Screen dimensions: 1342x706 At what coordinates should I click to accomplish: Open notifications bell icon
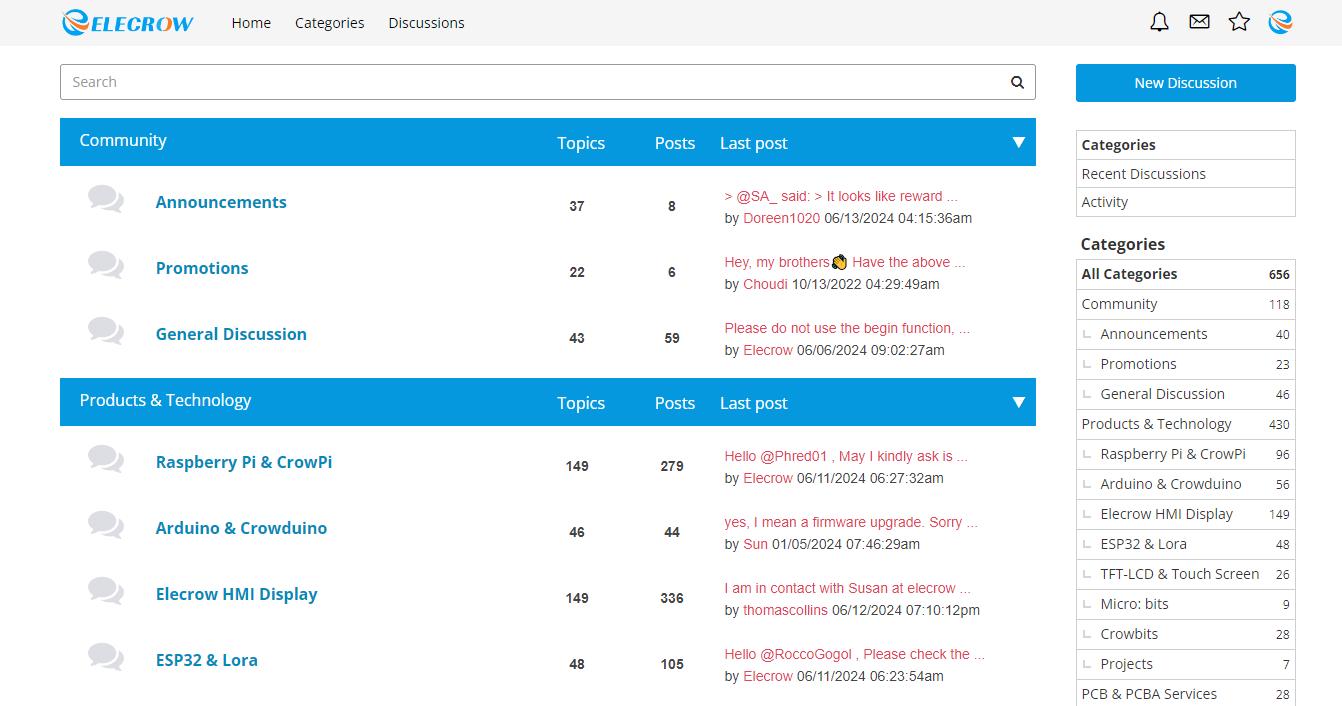[1159, 22]
